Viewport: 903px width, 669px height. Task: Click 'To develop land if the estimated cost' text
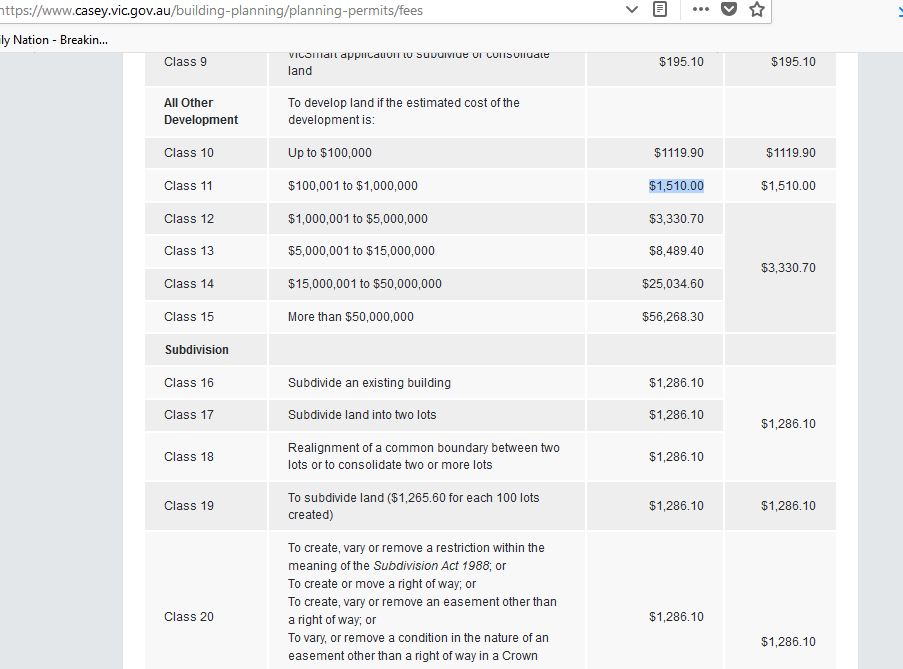404,111
